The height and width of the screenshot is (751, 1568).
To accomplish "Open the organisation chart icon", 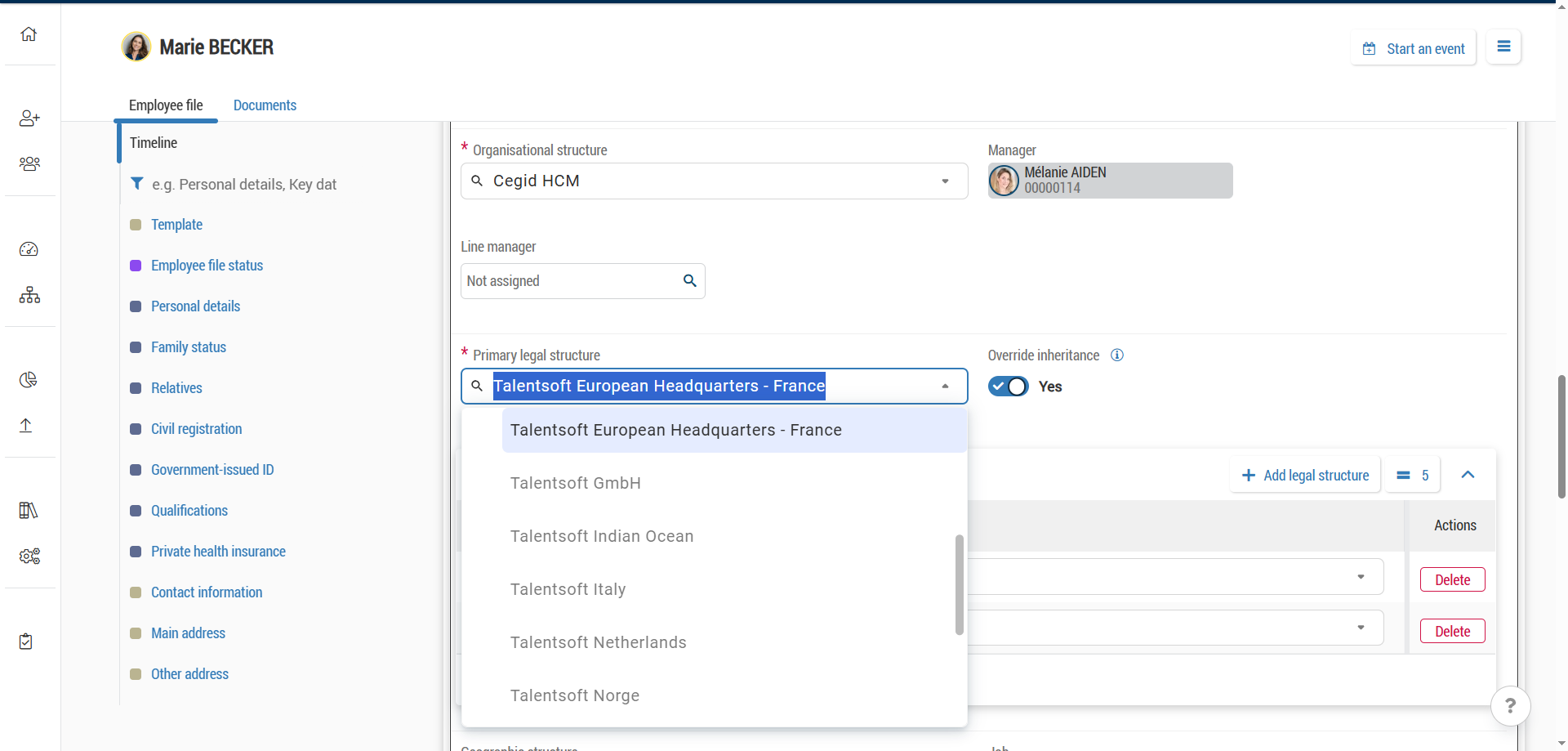I will [x=29, y=295].
